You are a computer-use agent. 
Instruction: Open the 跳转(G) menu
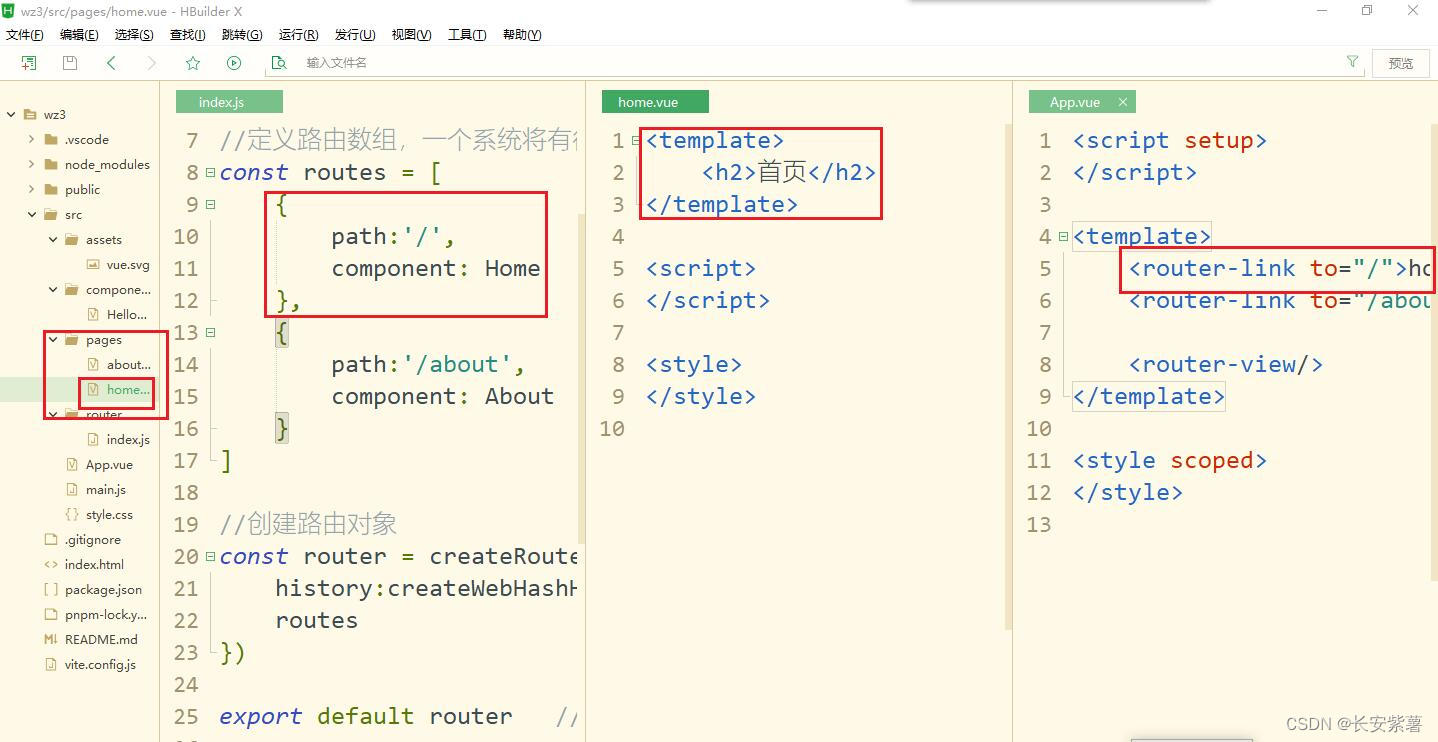coord(242,34)
